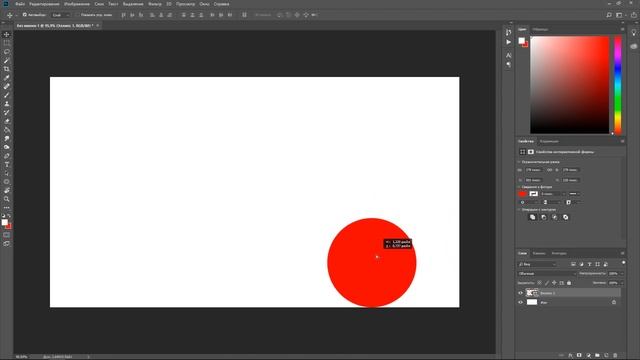
Task: Open the Файл menu
Action: (20, 4)
